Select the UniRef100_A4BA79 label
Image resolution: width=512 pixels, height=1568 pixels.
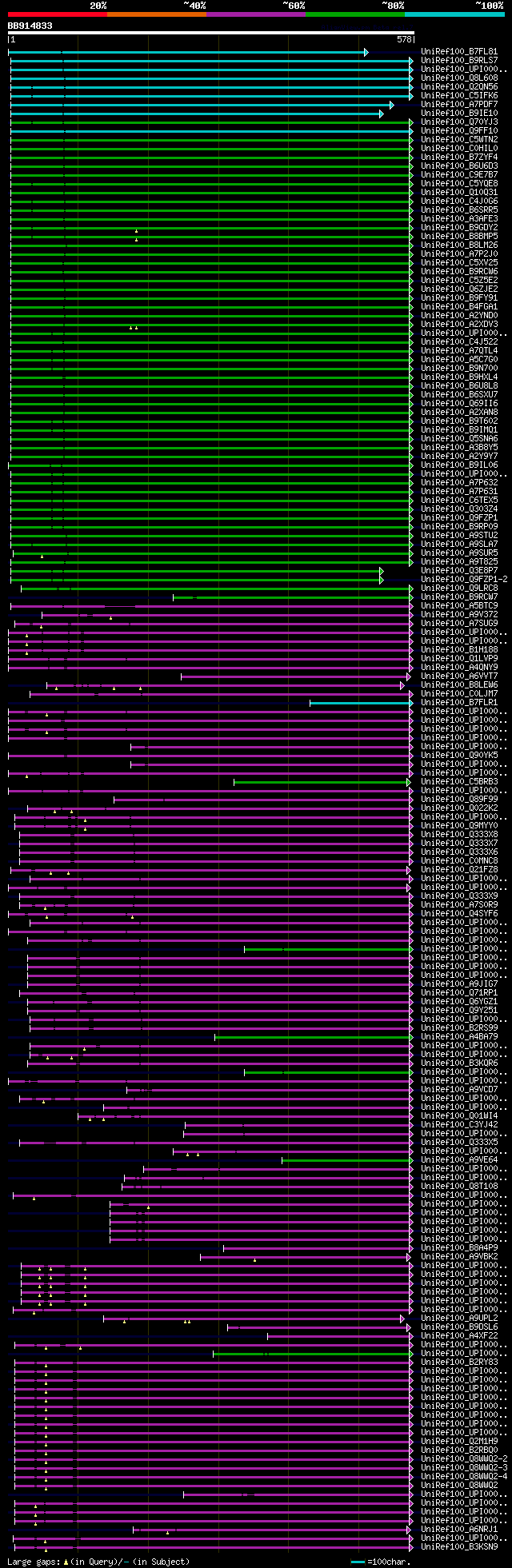click(x=459, y=1037)
